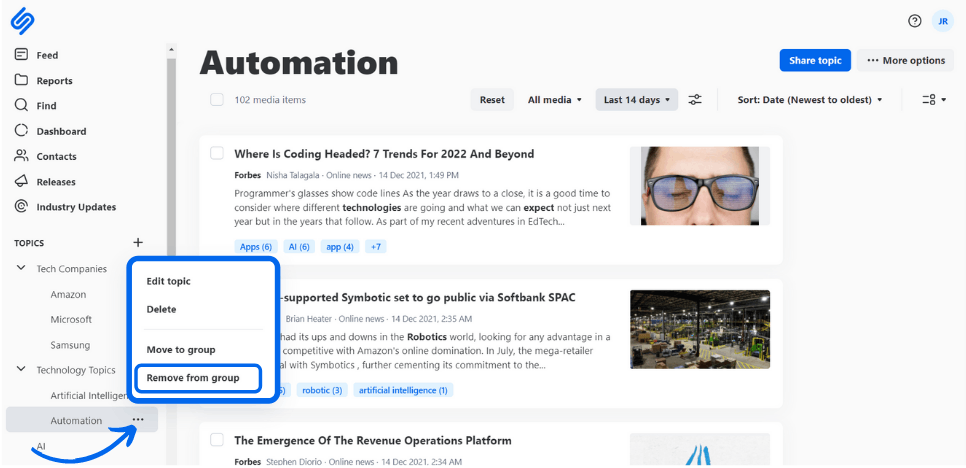This screenshot has width=966, height=468.
Task: Open the layout view dropdown
Action: pyautogui.click(x=934, y=100)
